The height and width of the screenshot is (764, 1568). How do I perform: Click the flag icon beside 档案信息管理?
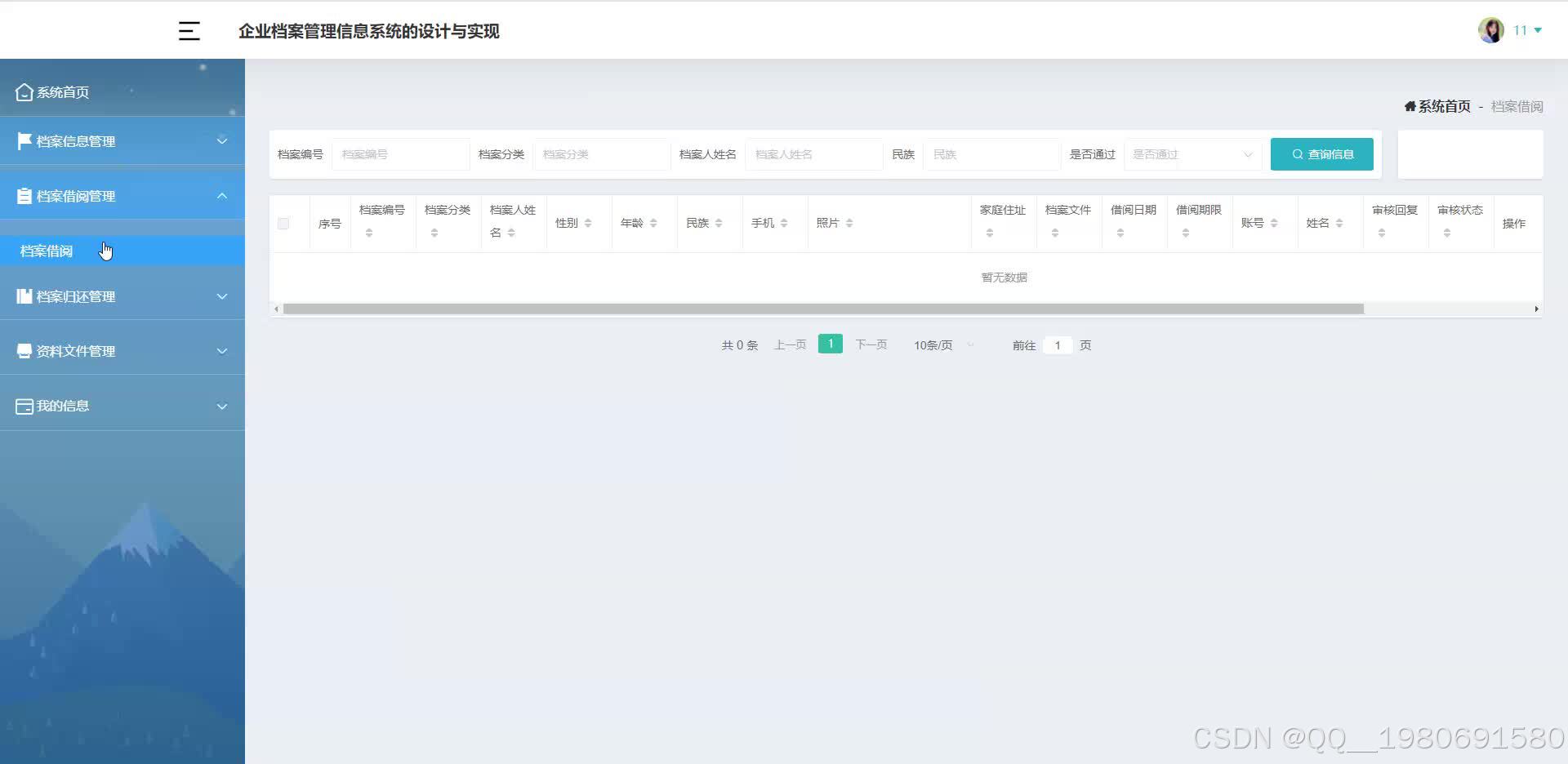(24, 140)
